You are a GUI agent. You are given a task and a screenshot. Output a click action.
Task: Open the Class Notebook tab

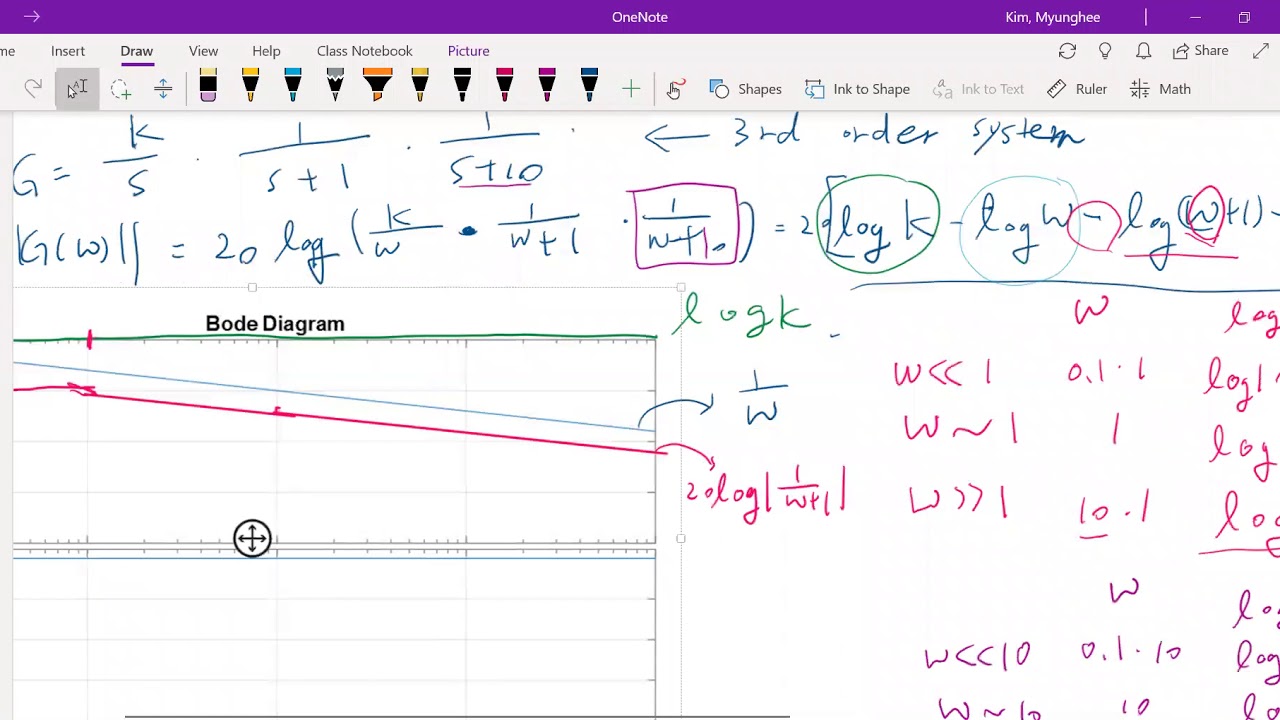coord(364,51)
